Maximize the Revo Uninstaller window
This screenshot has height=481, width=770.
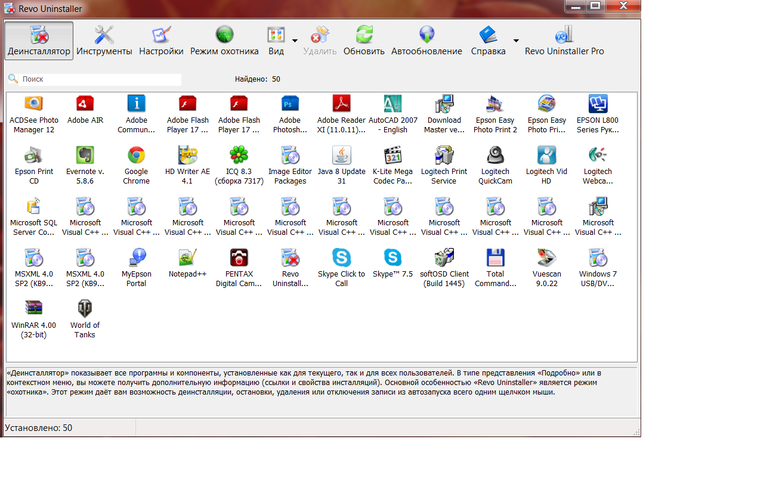(595, 6)
